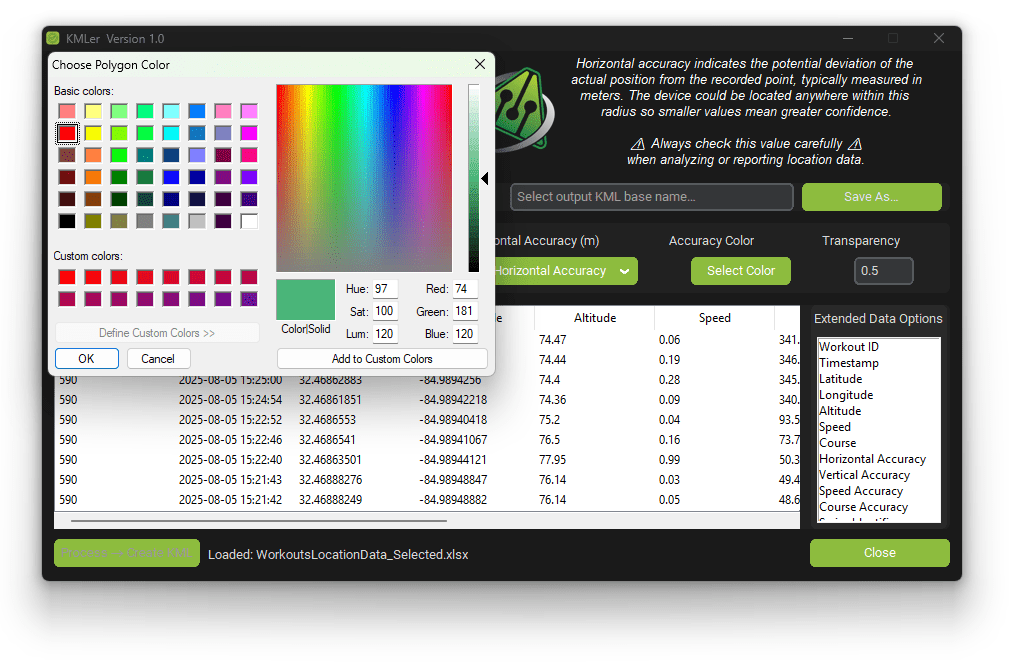Close the Choose Polygon Color dialog
The width and height of the screenshot is (1017, 670).
(480, 65)
